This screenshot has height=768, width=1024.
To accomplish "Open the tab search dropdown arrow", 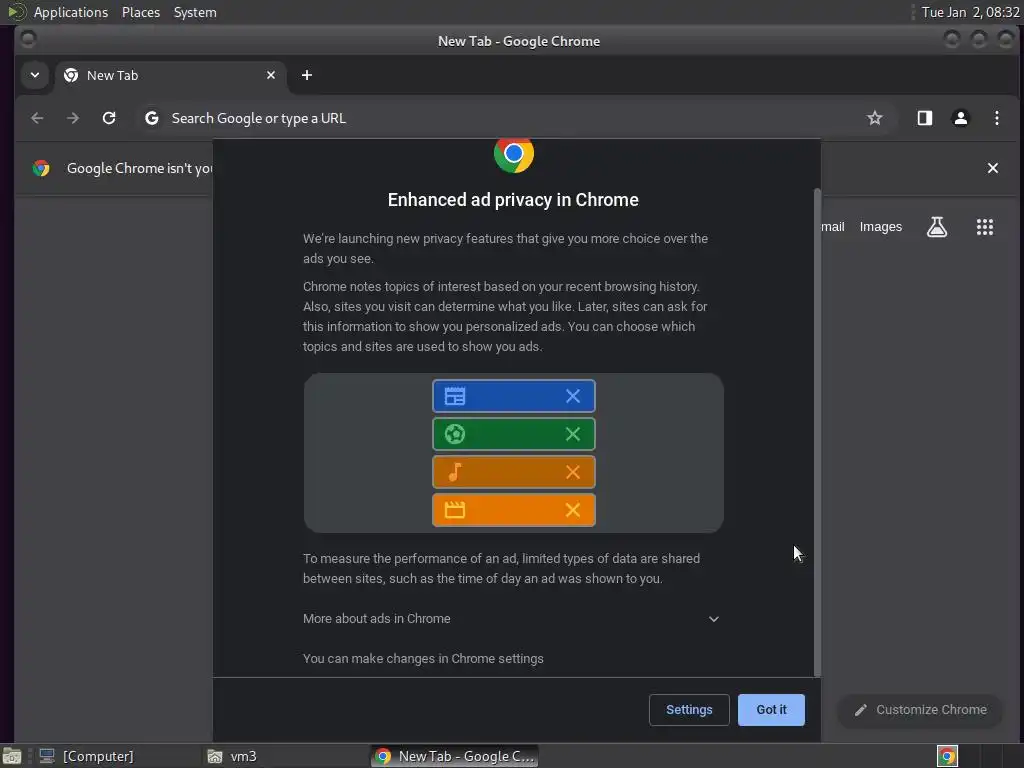I will click(x=35, y=75).
